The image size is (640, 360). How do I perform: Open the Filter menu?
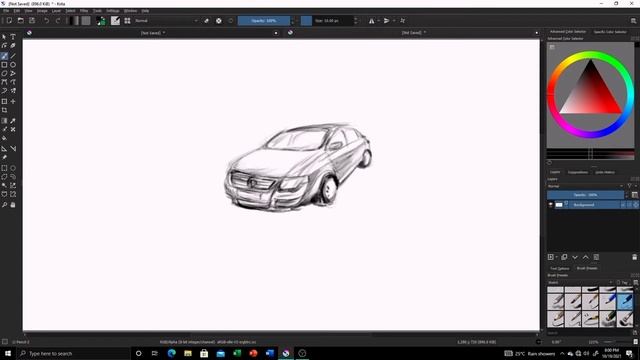(x=84, y=11)
